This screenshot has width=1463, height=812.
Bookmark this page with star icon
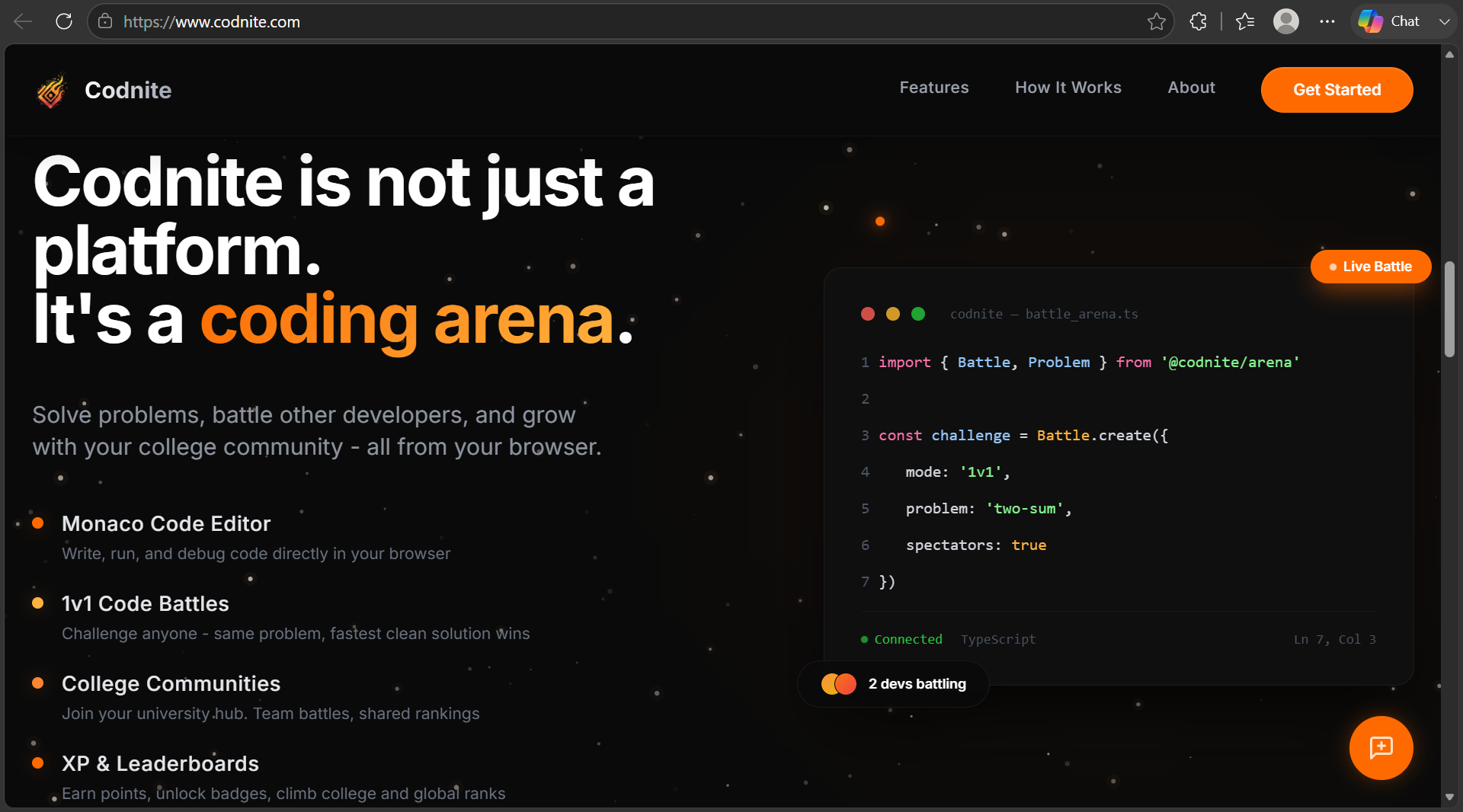coord(1156,21)
